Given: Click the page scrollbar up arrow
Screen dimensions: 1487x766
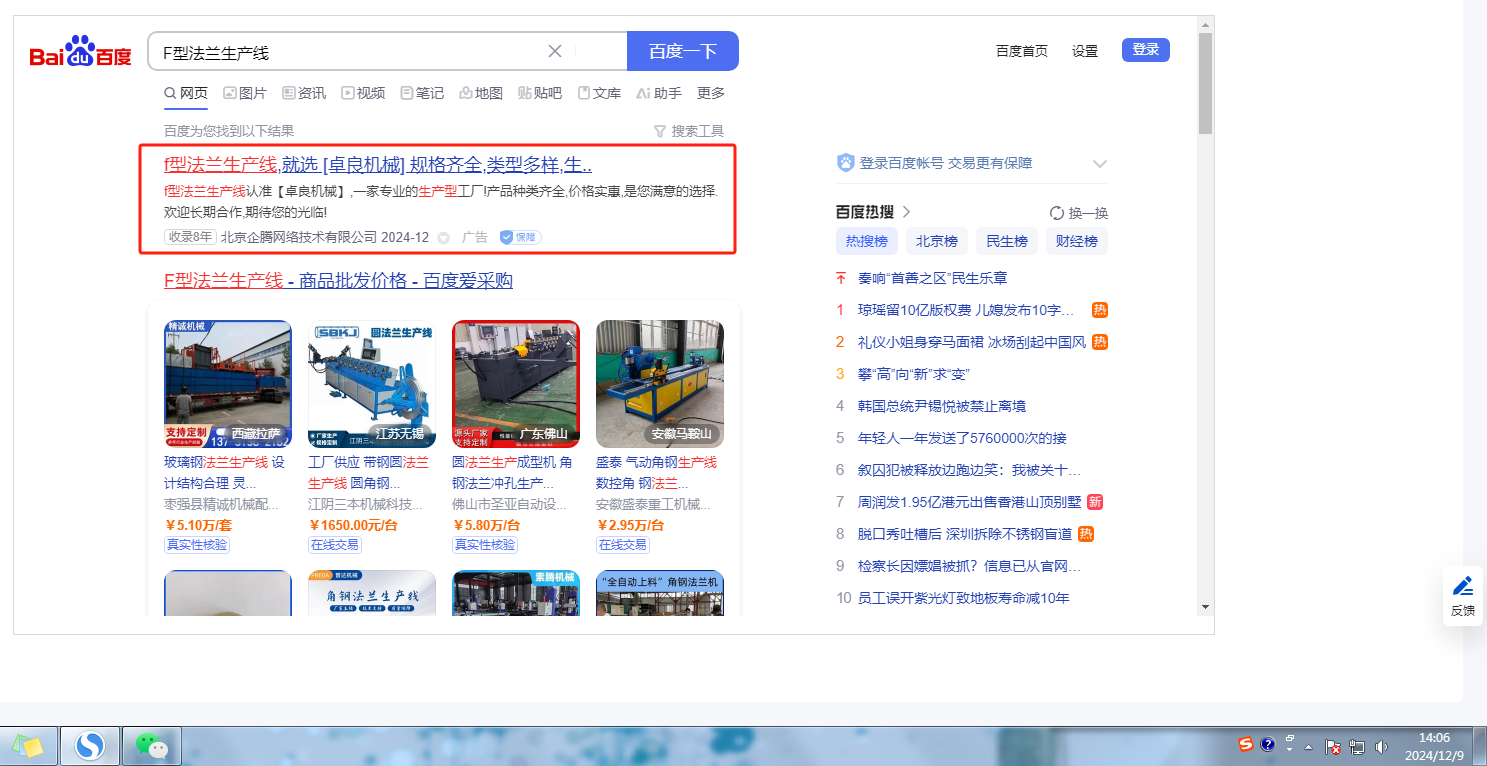Looking at the screenshot, I should (x=1205, y=24).
